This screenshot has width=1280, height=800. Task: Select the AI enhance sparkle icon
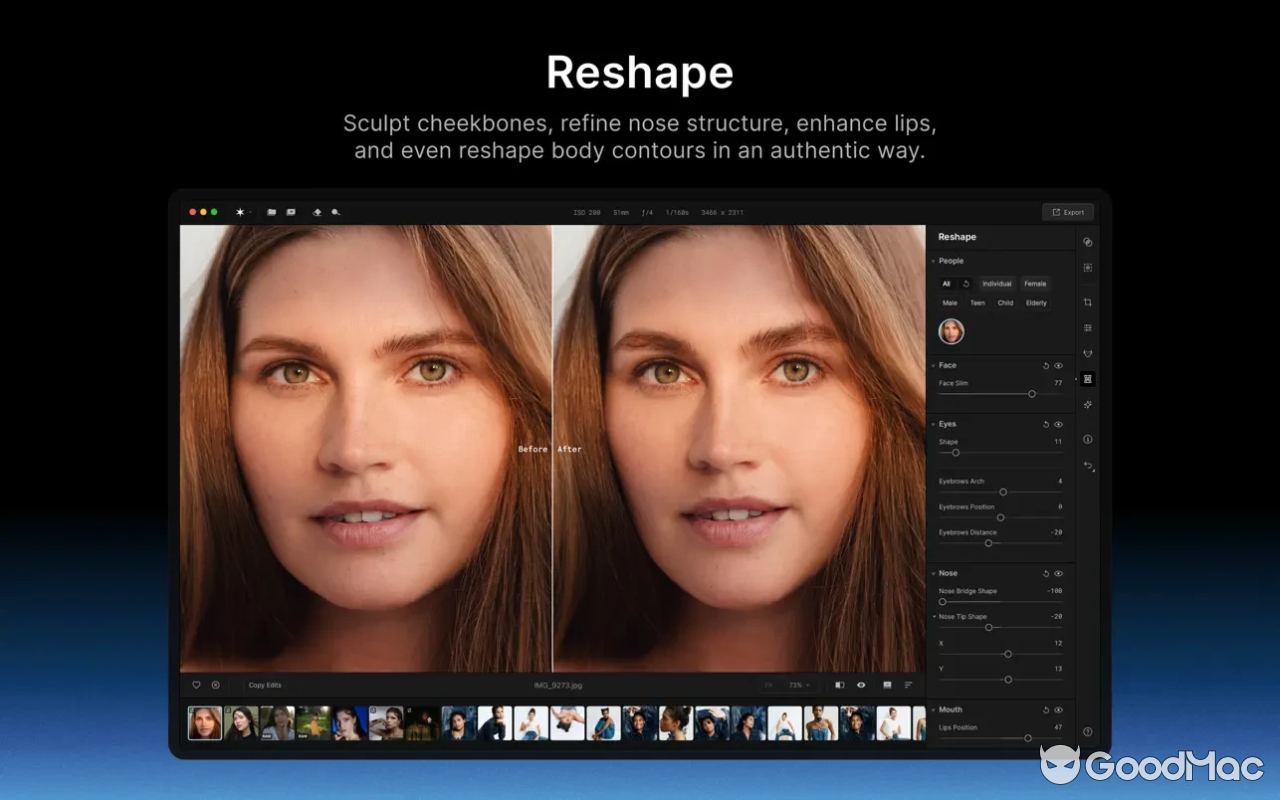tap(1088, 404)
